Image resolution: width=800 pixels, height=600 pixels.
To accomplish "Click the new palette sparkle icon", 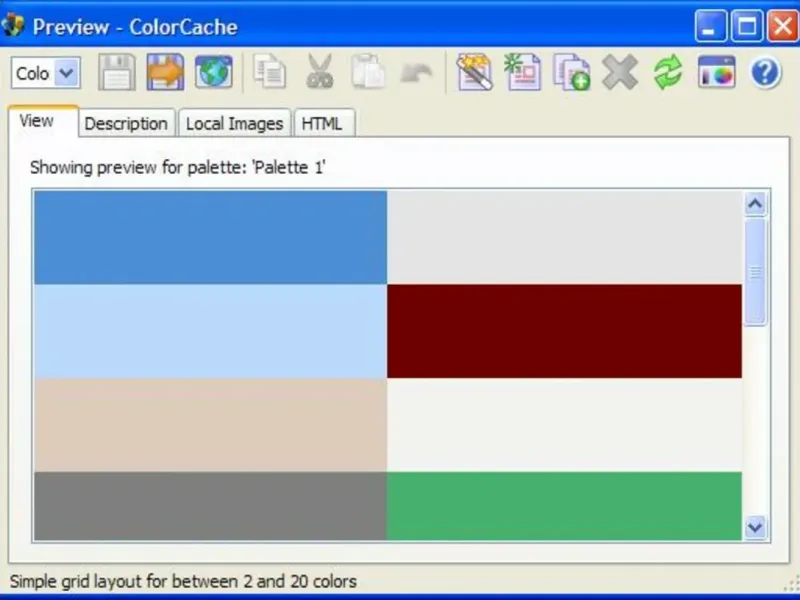I will point(522,72).
